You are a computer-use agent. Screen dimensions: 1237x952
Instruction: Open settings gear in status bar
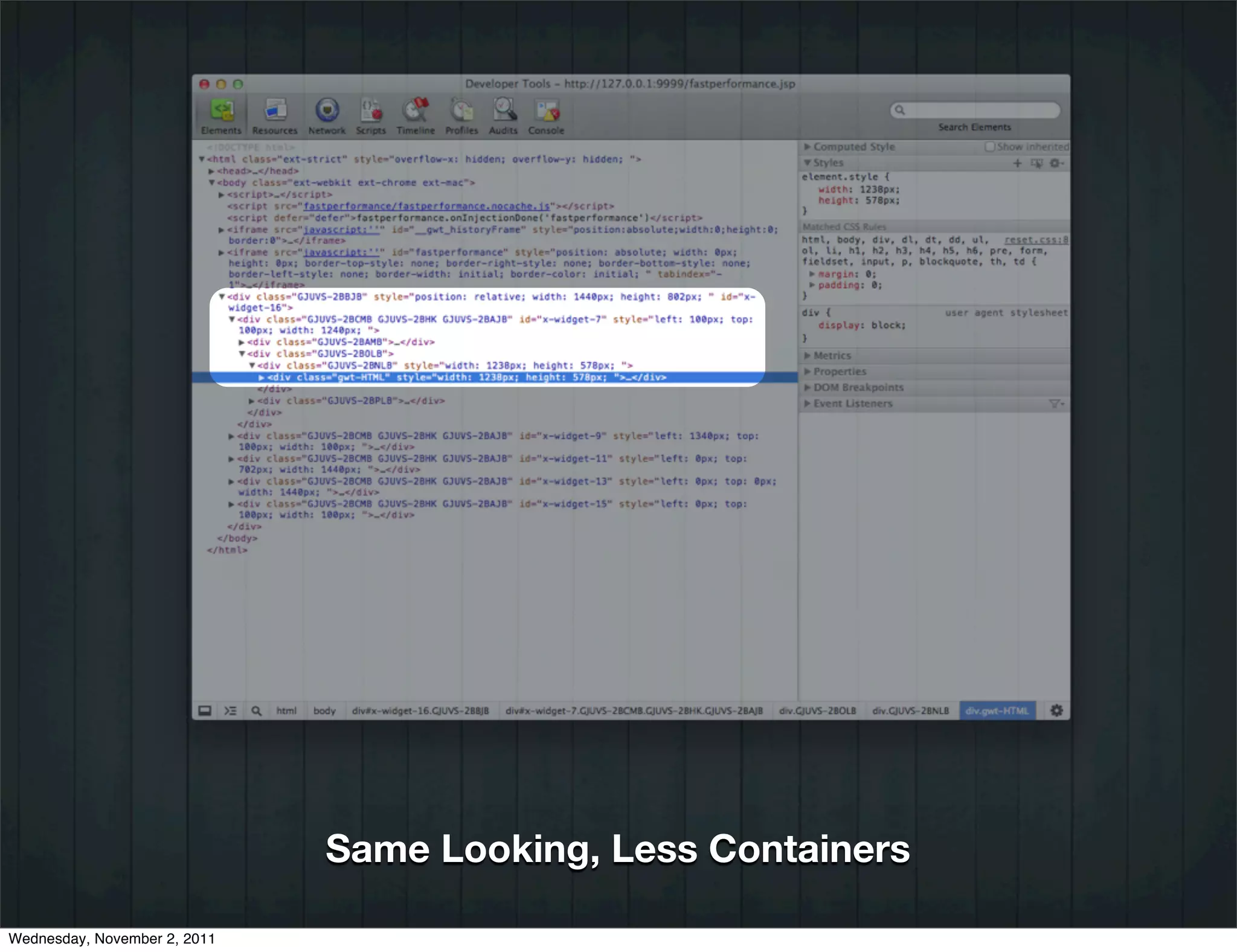click(1056, 710)
